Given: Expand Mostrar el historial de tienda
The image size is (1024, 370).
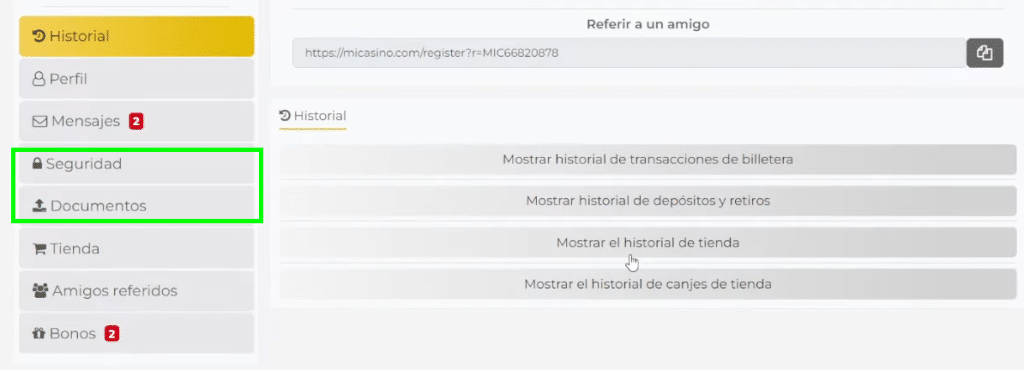Looking at the screenshot, I should 648,243.
